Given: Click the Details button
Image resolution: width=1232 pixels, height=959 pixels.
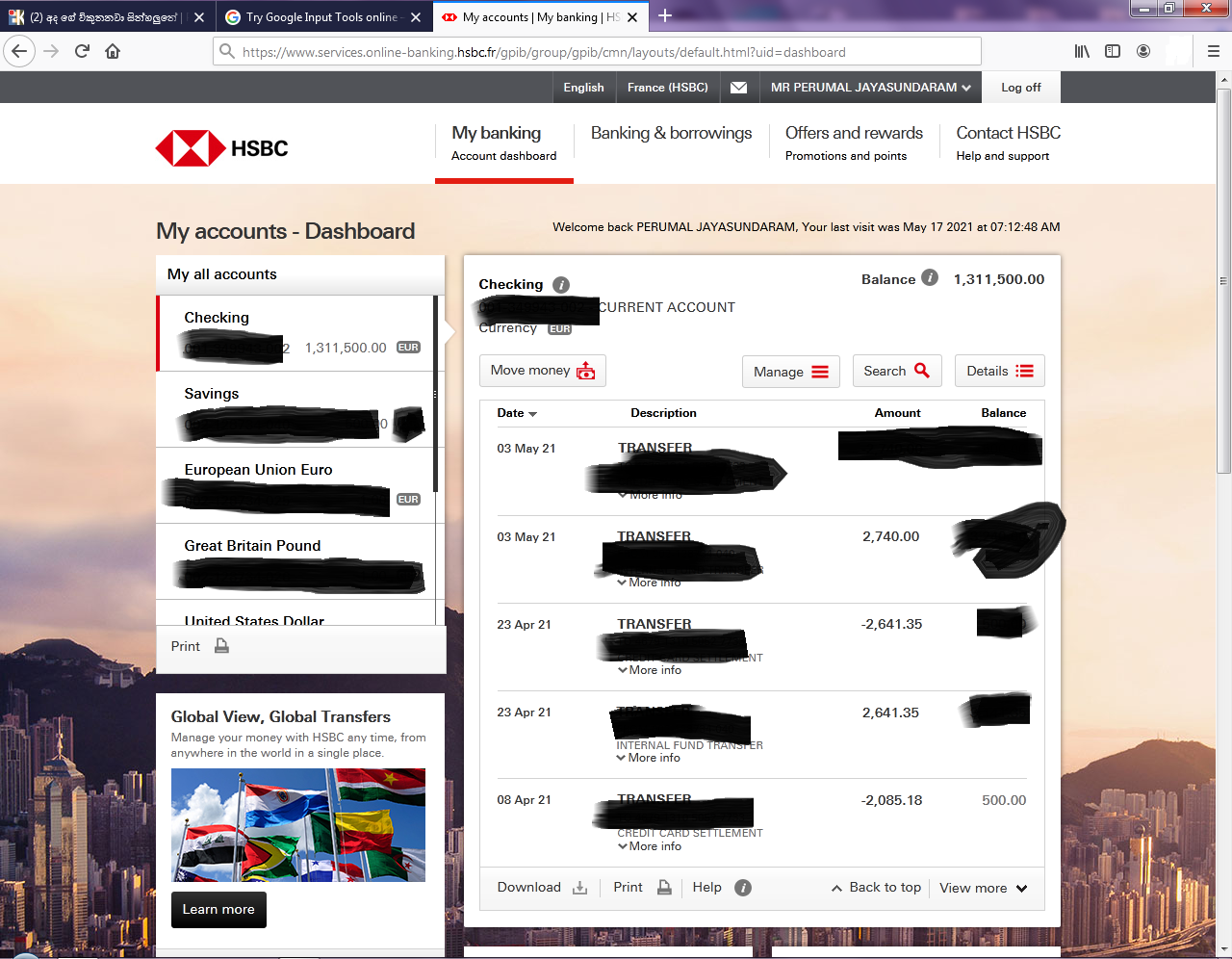Looking at the screenshot, I should click(x=1000, y=371).
